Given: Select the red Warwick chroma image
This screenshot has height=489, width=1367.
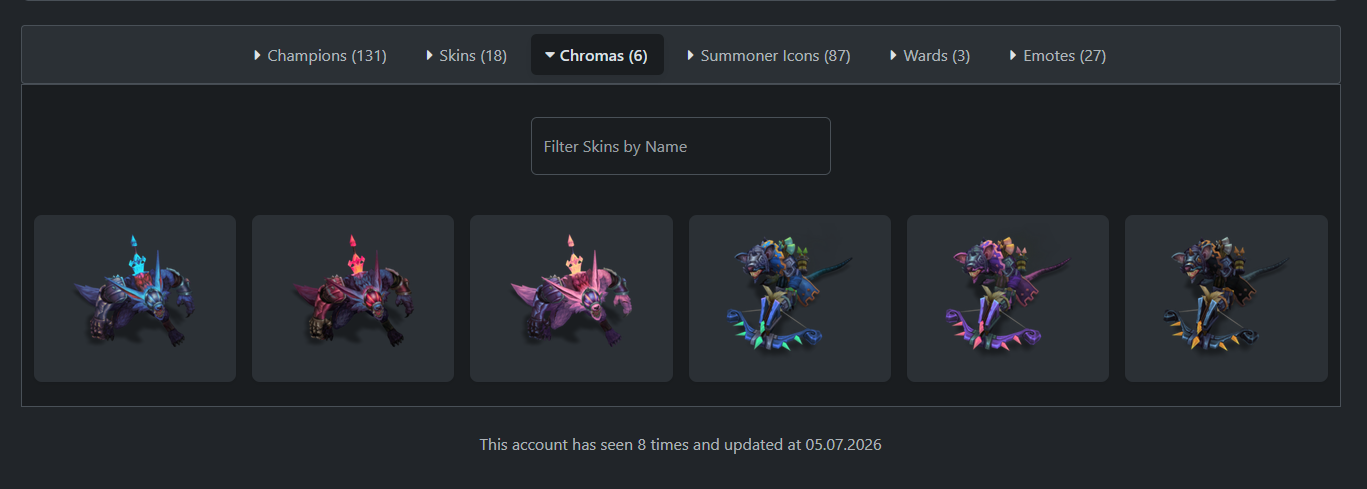Looking at the screenshot, I should point(353,298).
